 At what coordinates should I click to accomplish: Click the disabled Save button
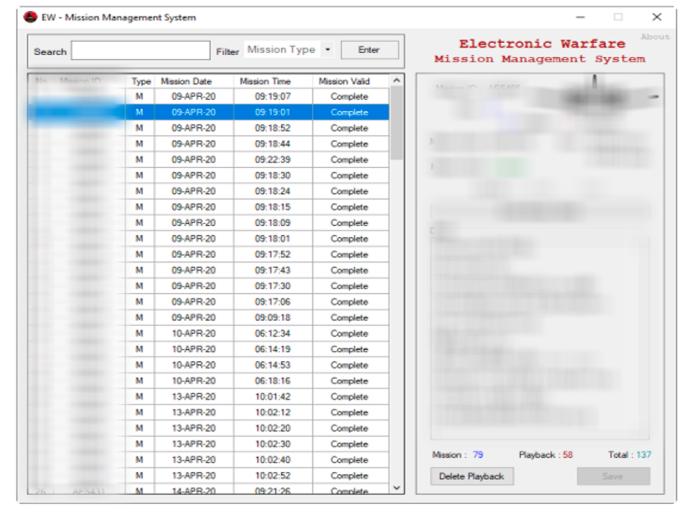612,476
